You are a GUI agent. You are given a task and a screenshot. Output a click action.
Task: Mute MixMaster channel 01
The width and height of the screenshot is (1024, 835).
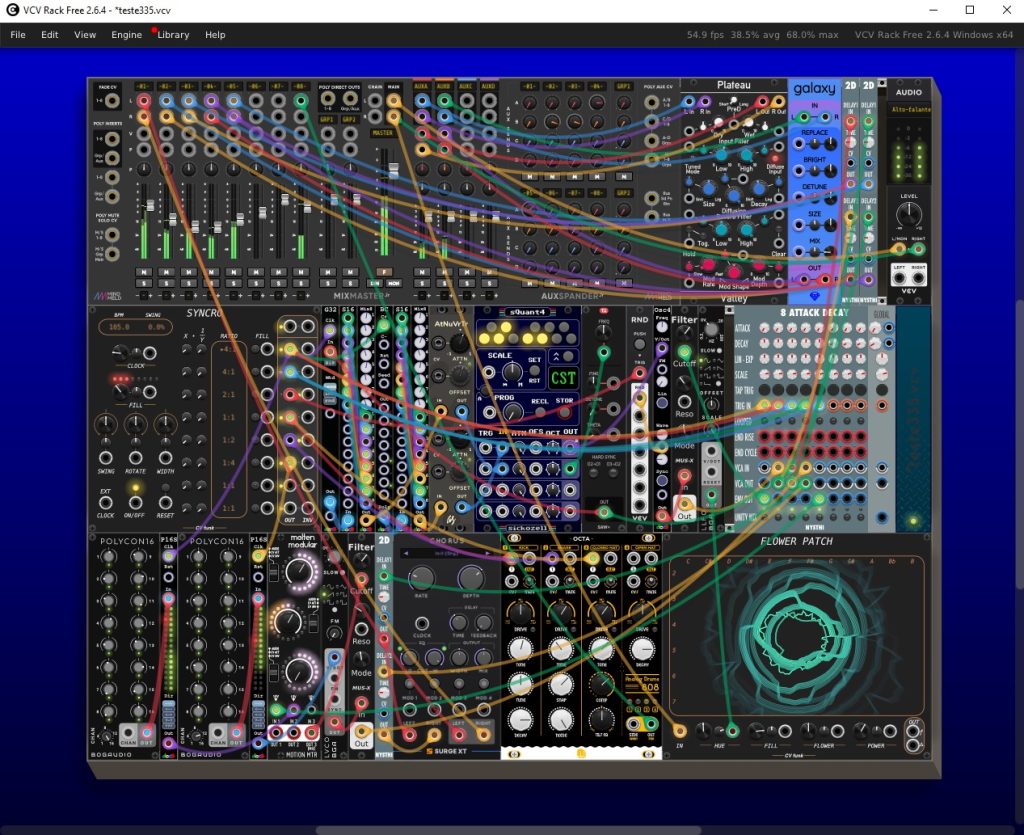[144, 272]
